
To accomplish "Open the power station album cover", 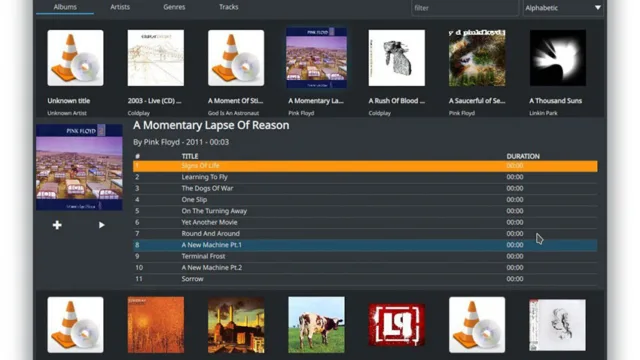I will [236, 325].
